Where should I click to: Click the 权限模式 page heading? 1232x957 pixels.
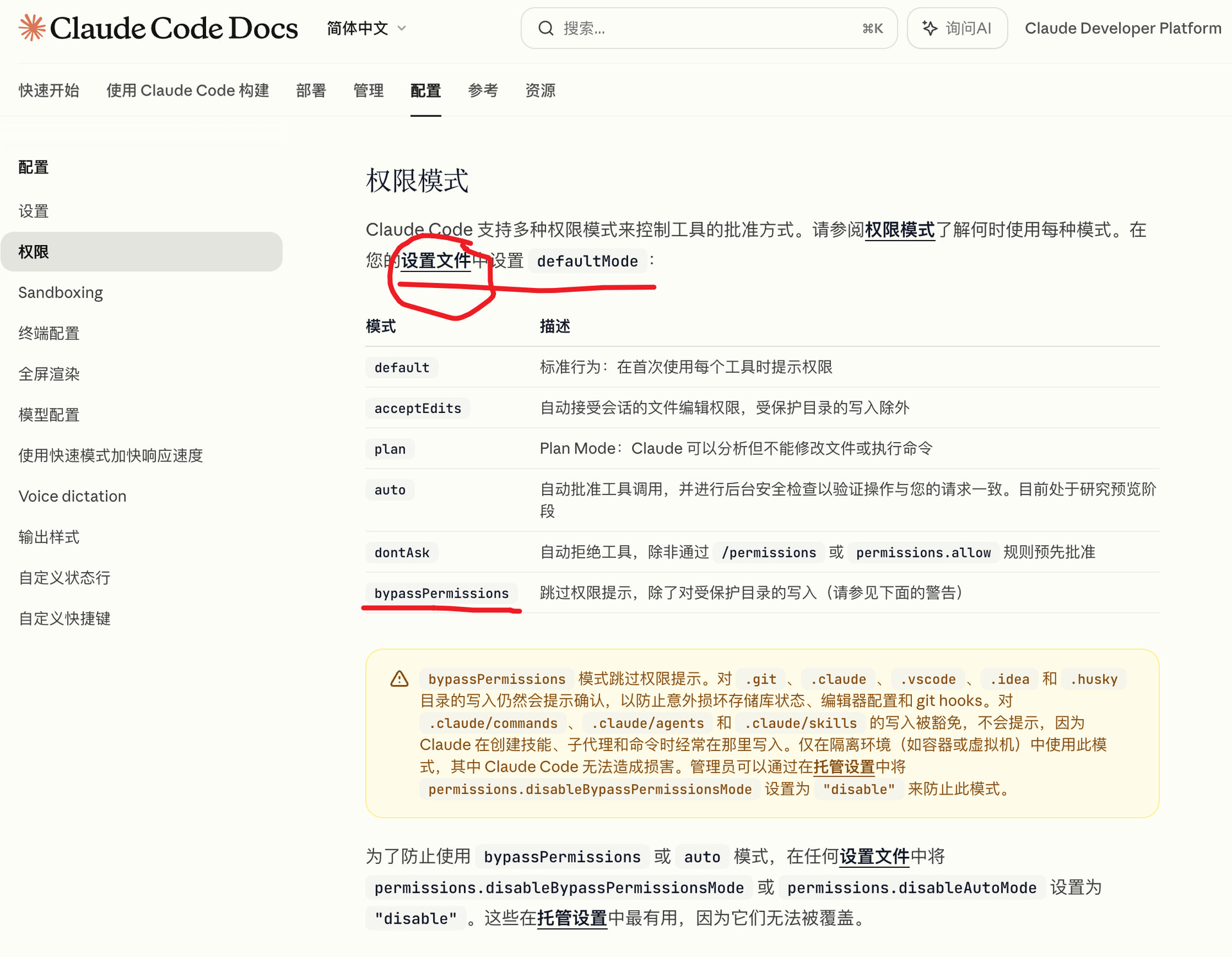click(x=417, y=180)
